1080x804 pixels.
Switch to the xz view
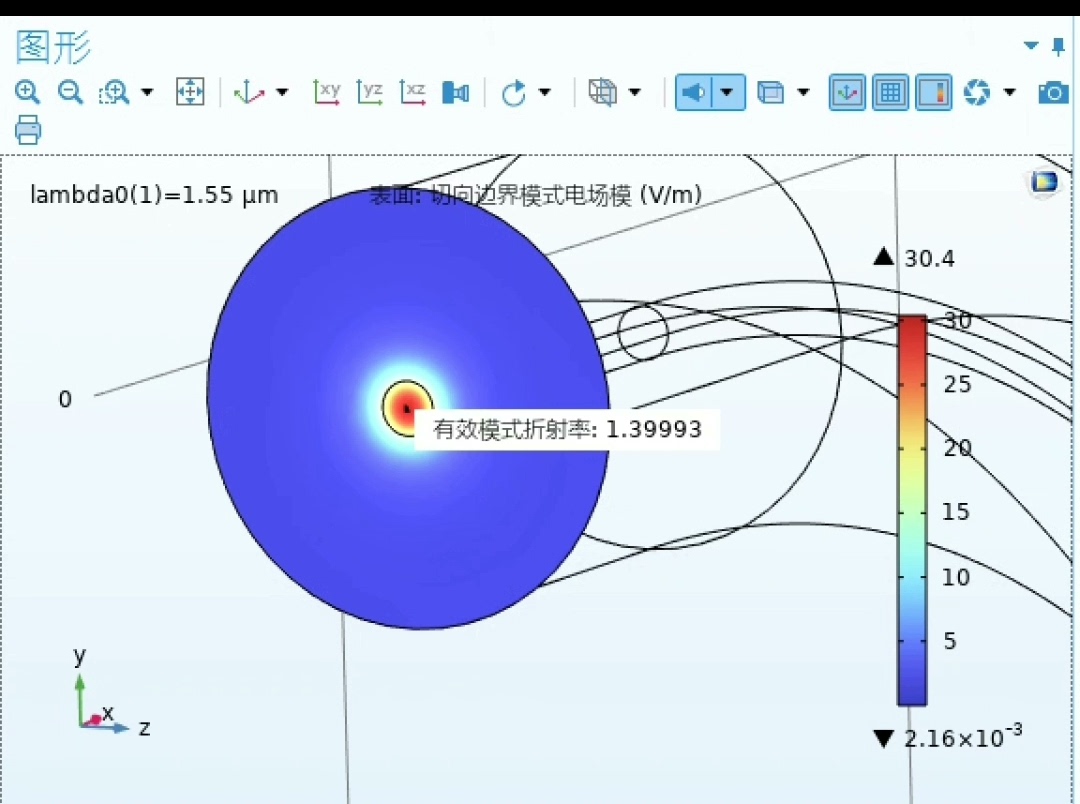(413, 92)
